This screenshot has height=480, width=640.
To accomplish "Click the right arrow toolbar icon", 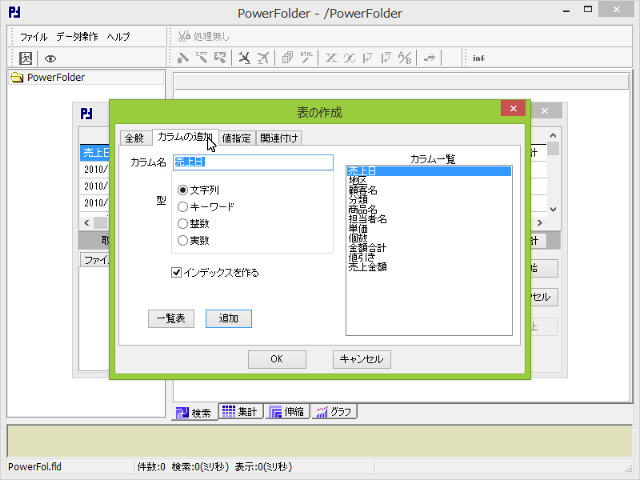I will click(x=429, y=58).
